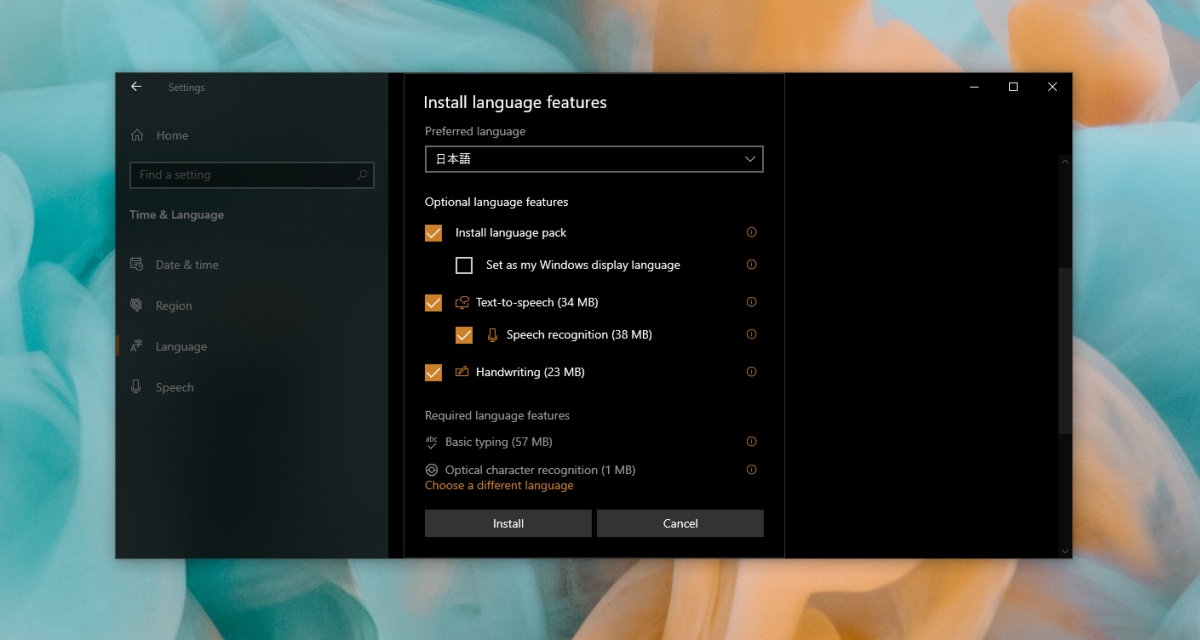Click the scrollbar up arrow
Viewport: 1200px width, 640px height.
tap(1065, 162)
